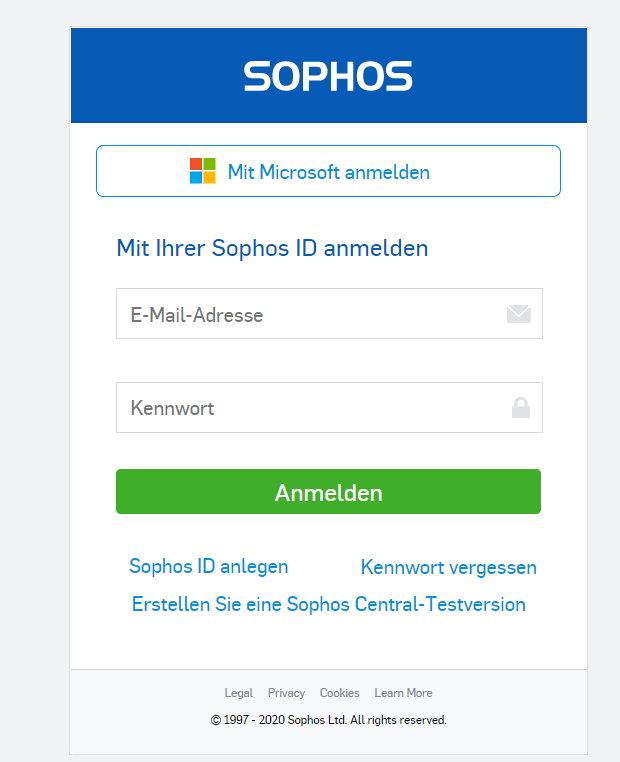The height and width of the screenshot is (762, 620).
Task: Click the Microsoft four-square logo icon
Action: (203, 171)
